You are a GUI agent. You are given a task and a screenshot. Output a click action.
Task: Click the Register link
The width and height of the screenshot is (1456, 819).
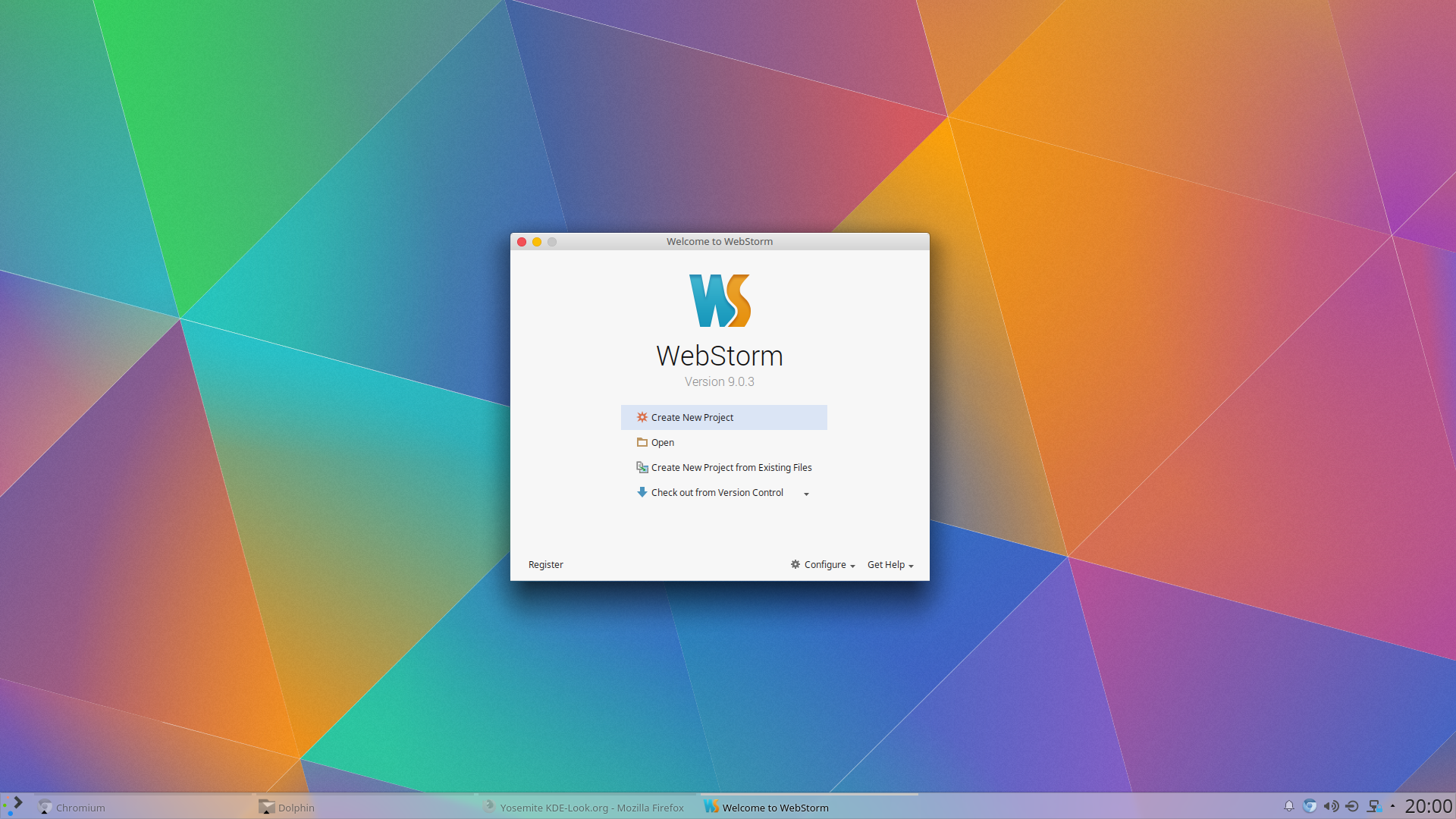[545, 564]
